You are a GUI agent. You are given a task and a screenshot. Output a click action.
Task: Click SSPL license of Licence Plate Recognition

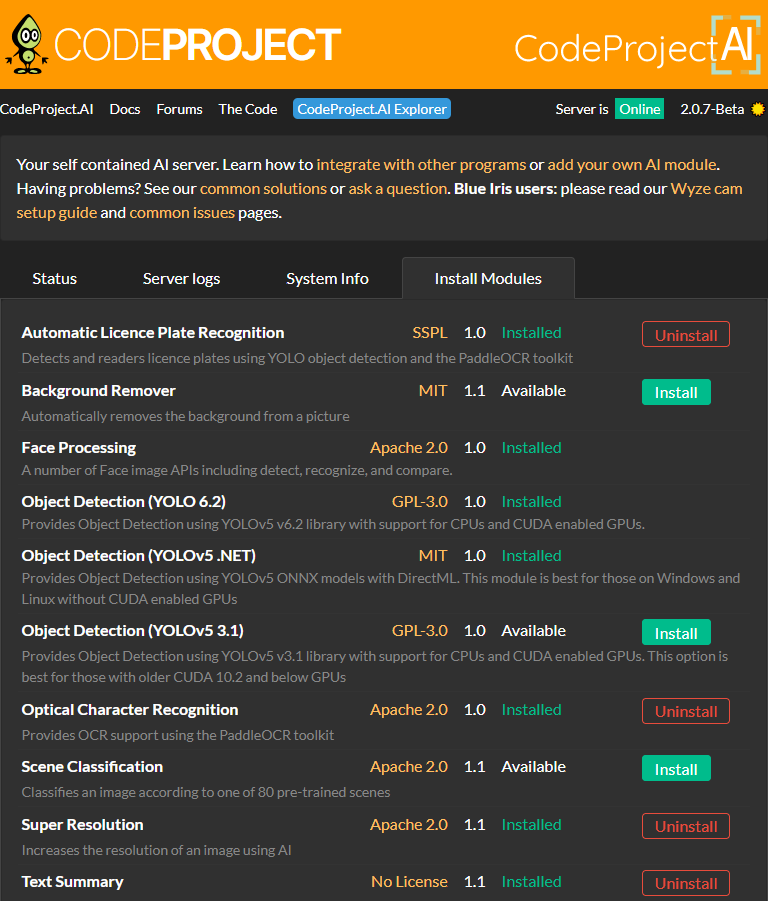tap(430, 333)
